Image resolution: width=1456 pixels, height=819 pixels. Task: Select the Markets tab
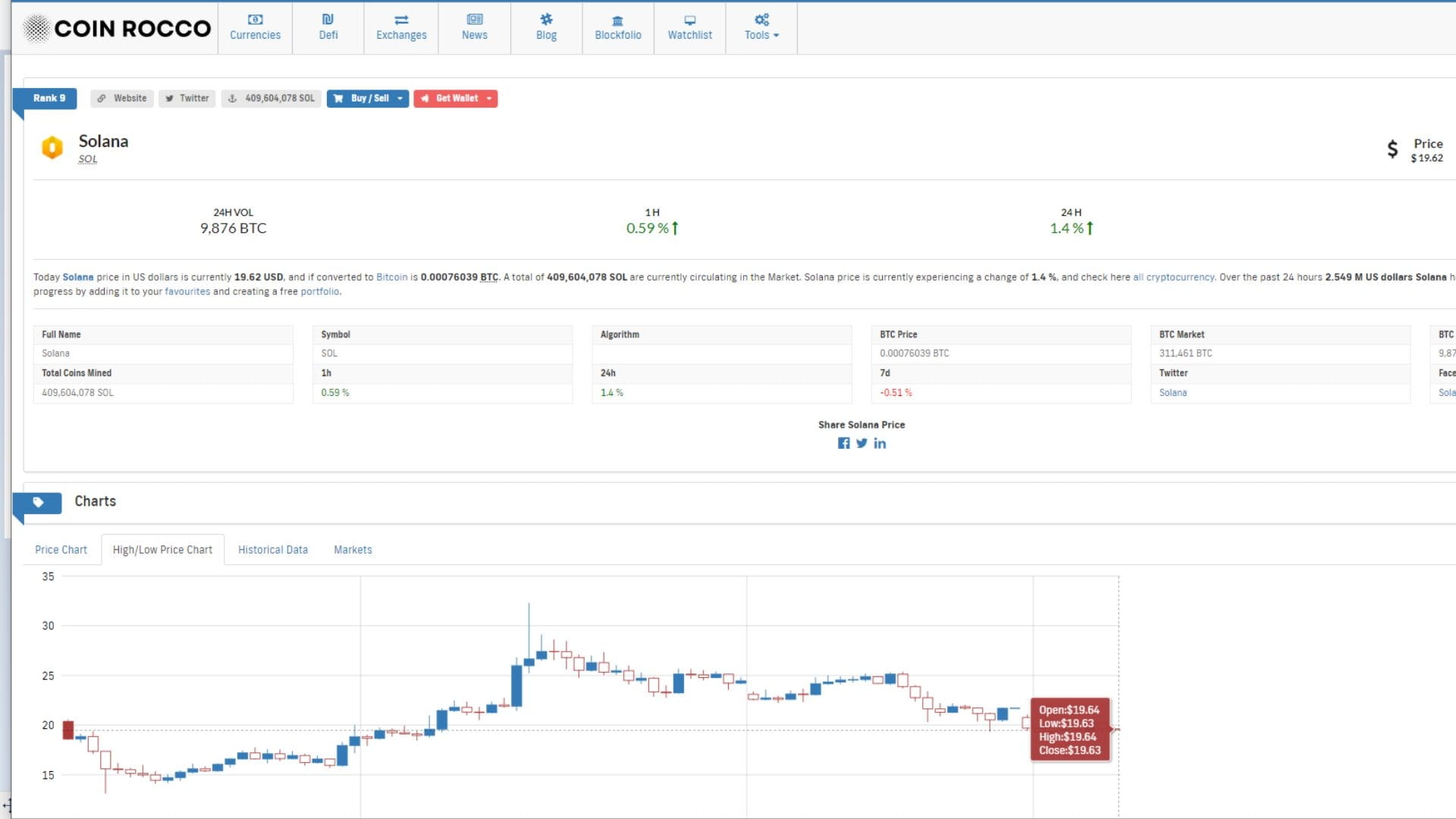click(353, 550)
